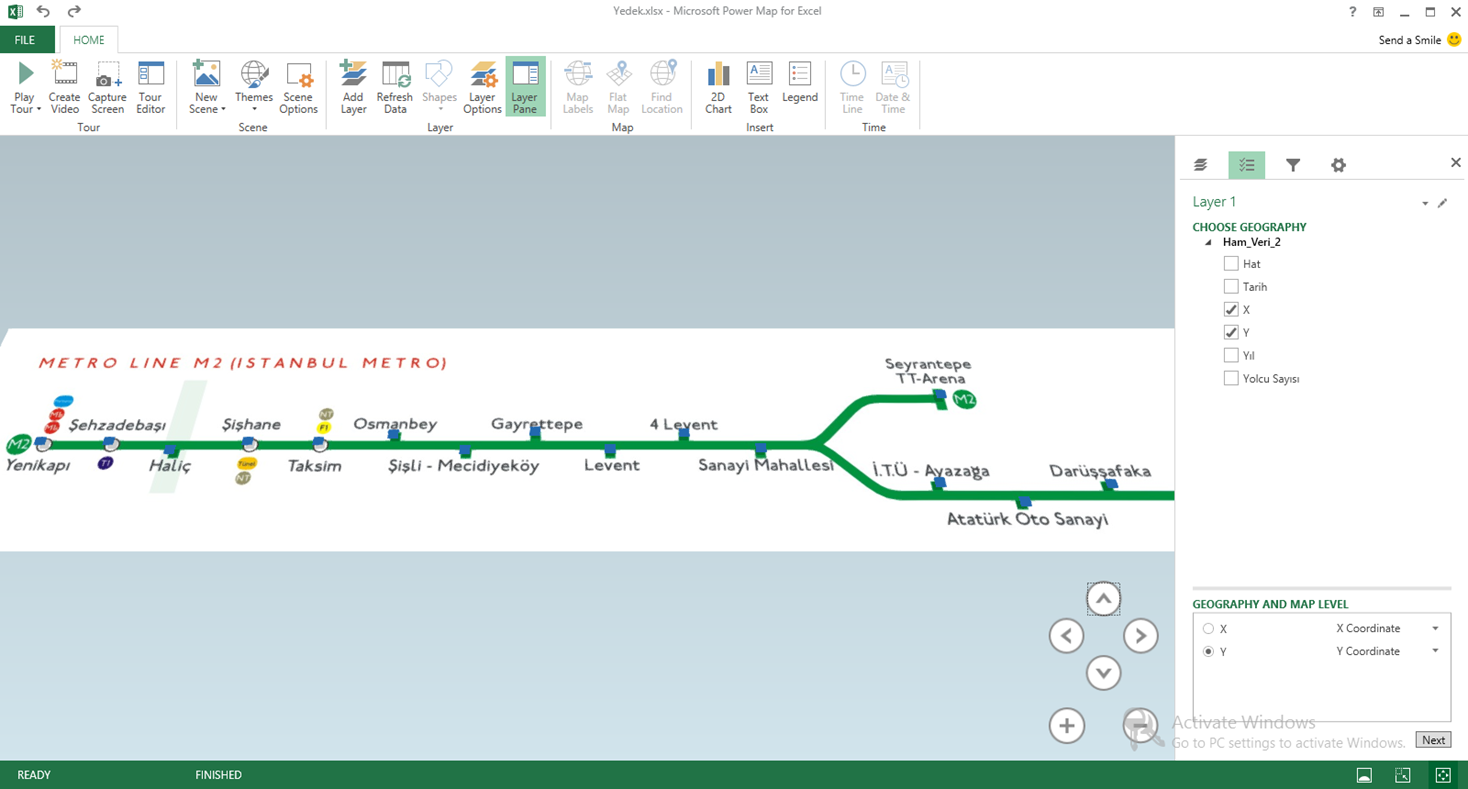1468x789 pixels.
Task: Rotate map left with left arrow
Action: point(1066,636)
